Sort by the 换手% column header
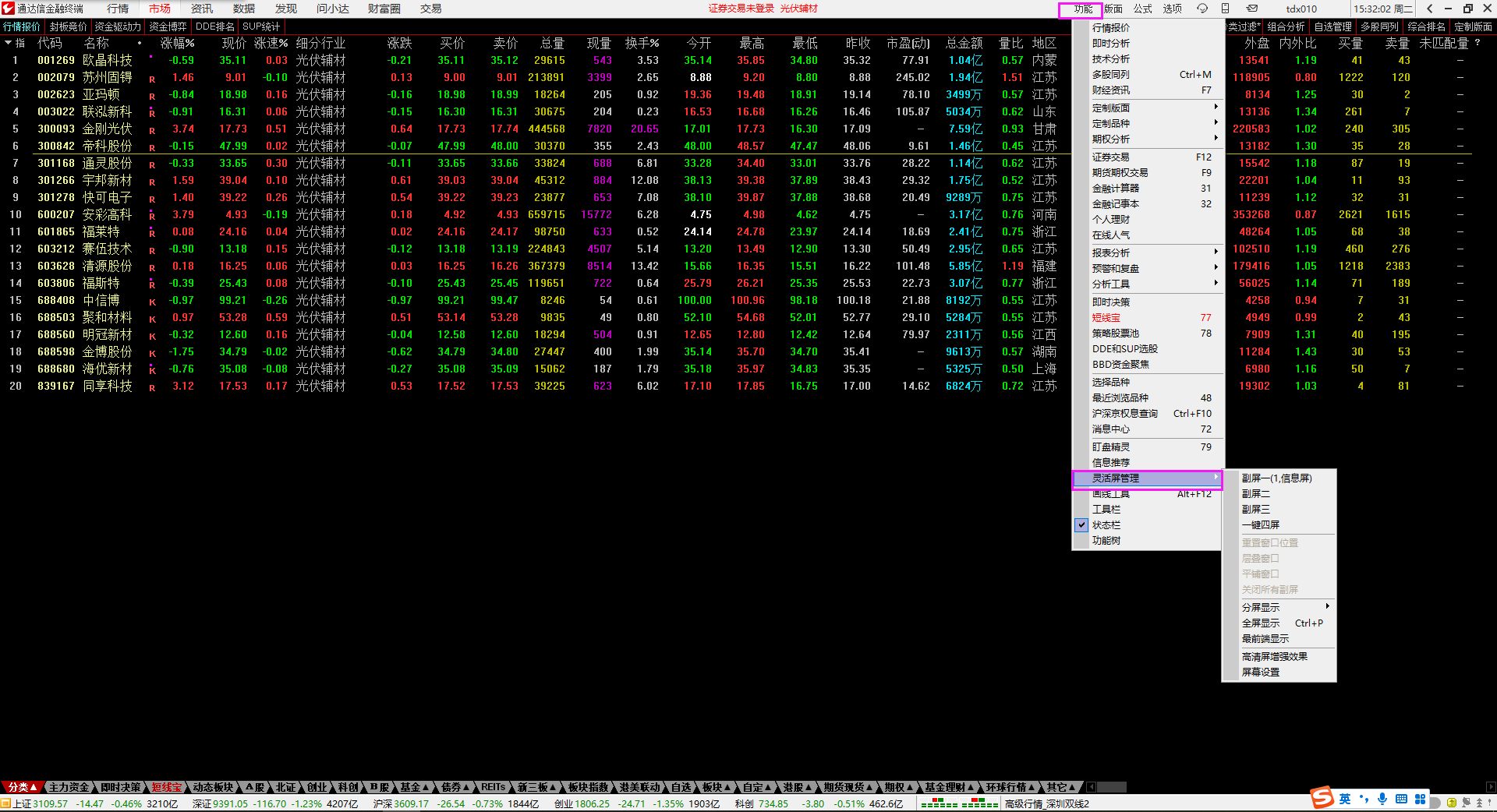This screenshot has height=812, width=1497. tap(642, 43)
